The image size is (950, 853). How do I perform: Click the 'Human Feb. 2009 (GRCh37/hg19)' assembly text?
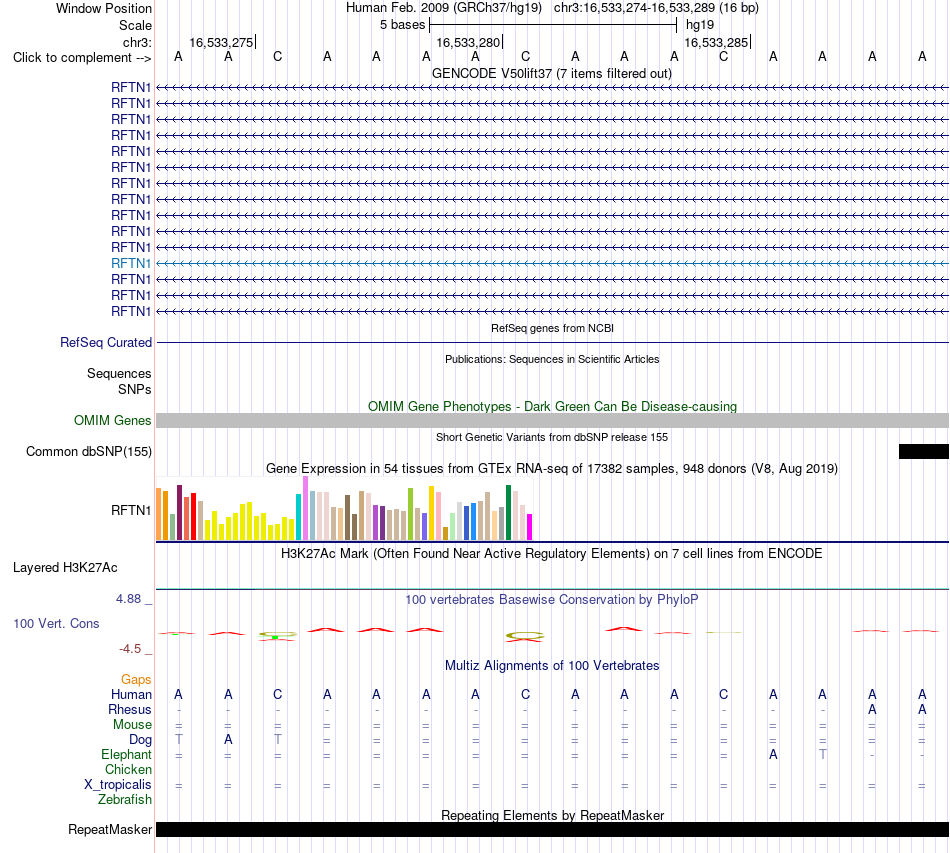(444, 8)
